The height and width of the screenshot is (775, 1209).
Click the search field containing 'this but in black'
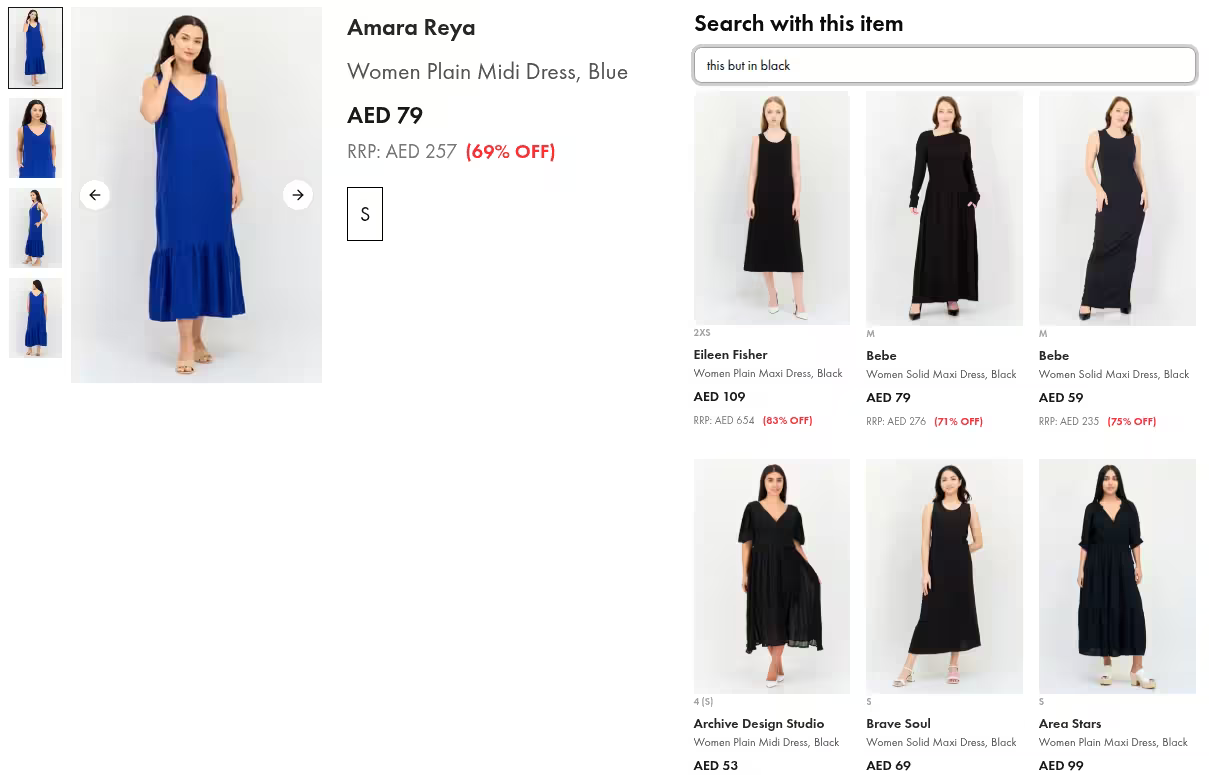click(945, 65)
